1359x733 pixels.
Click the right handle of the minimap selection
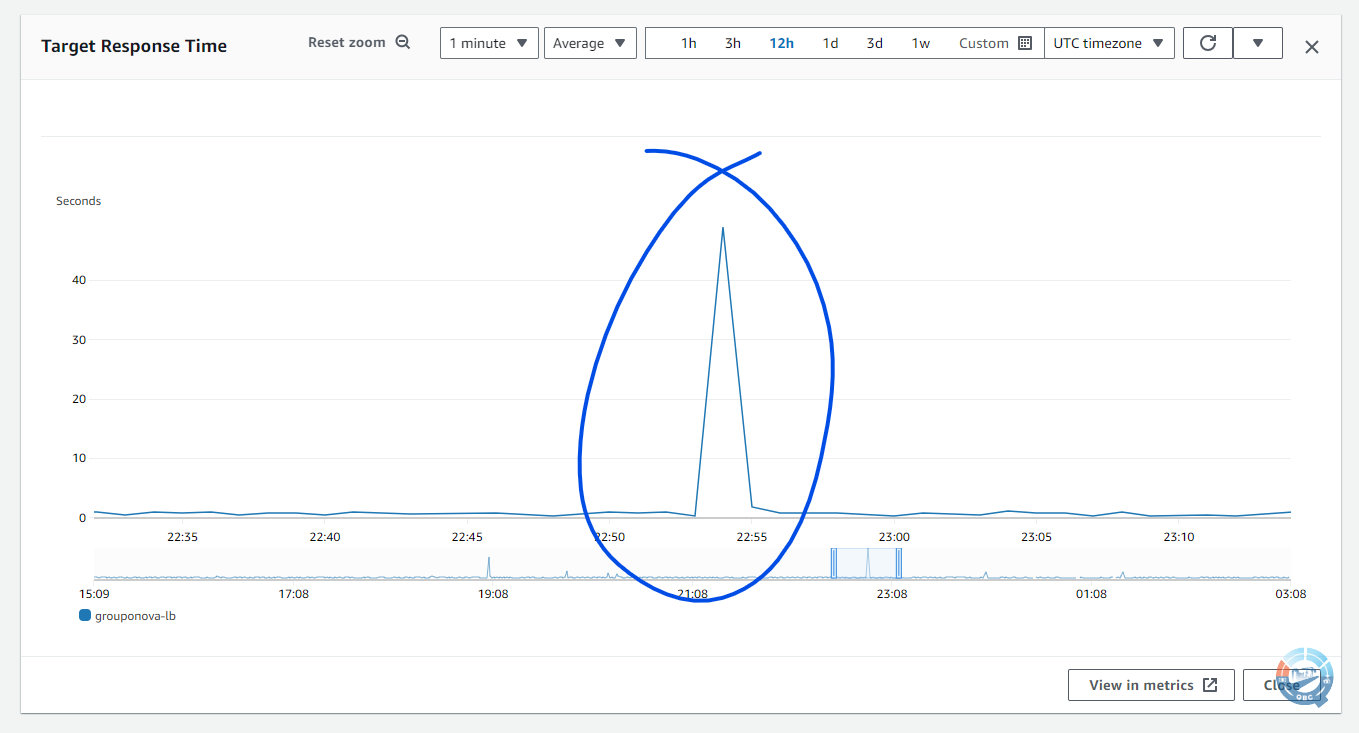(899, 563)
